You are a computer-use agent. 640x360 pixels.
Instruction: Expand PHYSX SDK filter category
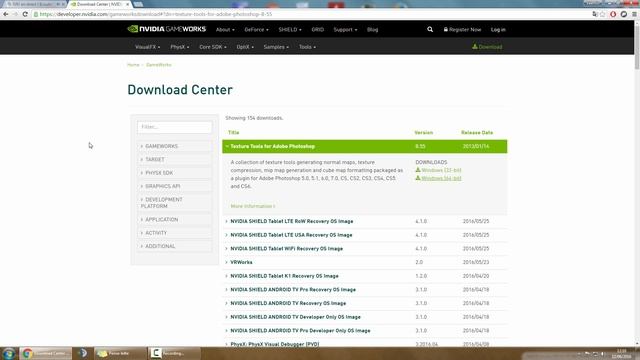(175, 173)
